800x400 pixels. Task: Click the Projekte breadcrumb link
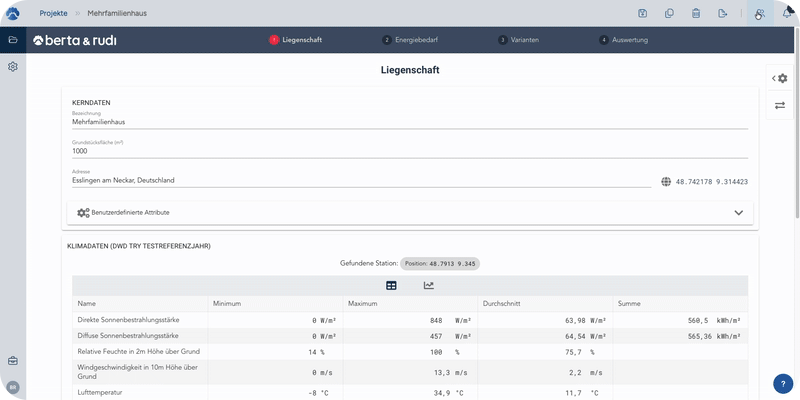pos(53,13)
